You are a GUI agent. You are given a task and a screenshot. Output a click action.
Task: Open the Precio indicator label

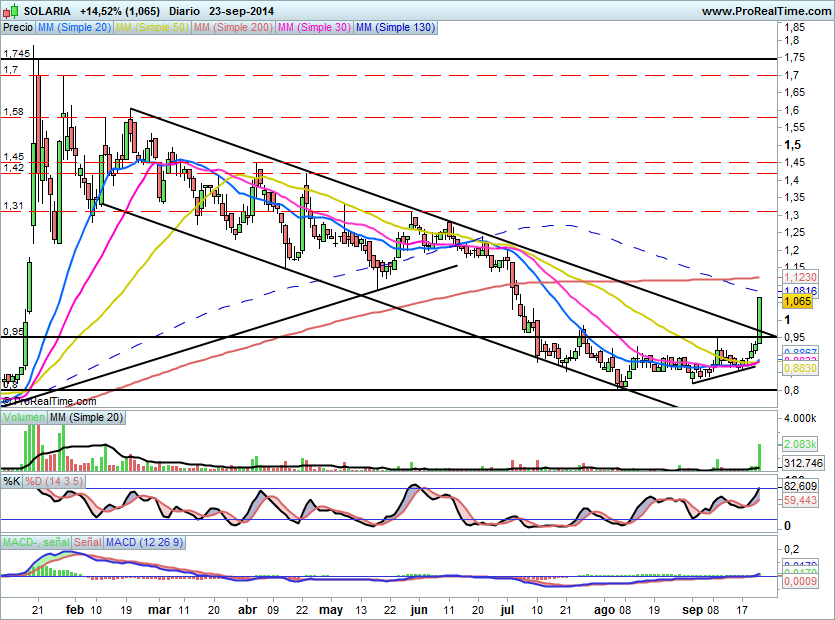(x=18, y=28)
